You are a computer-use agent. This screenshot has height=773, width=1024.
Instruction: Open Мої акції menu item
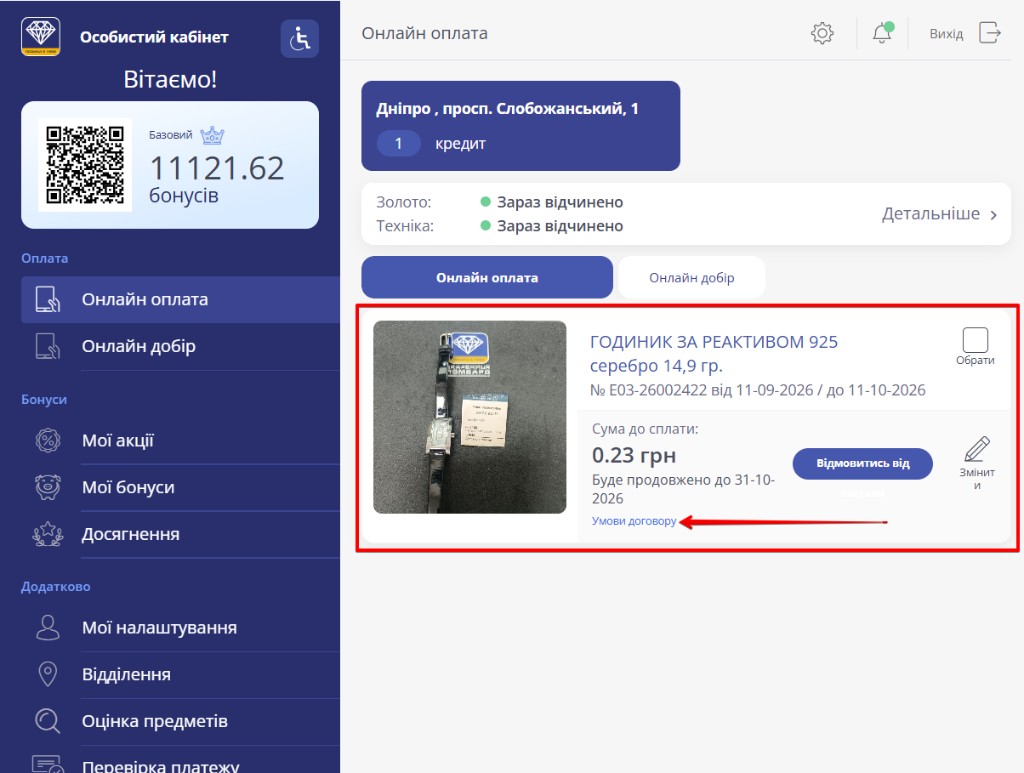(x=180, y=441)
